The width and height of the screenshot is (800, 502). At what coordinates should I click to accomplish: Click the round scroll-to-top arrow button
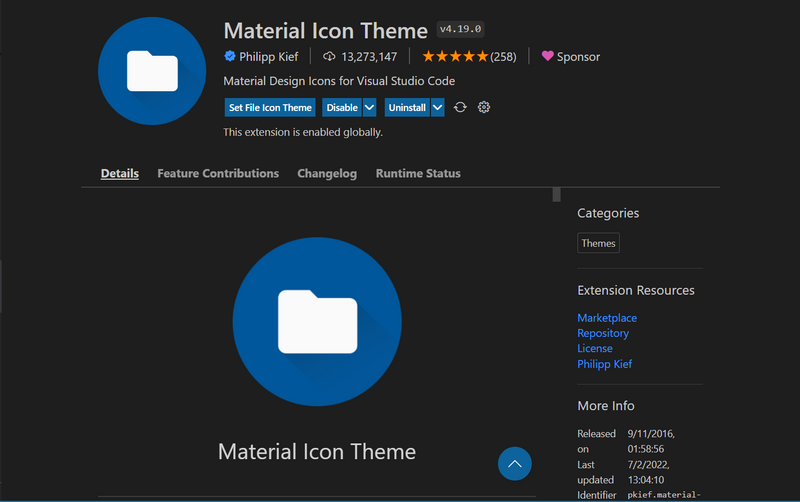pyautogui.click(x=515, y=464)
